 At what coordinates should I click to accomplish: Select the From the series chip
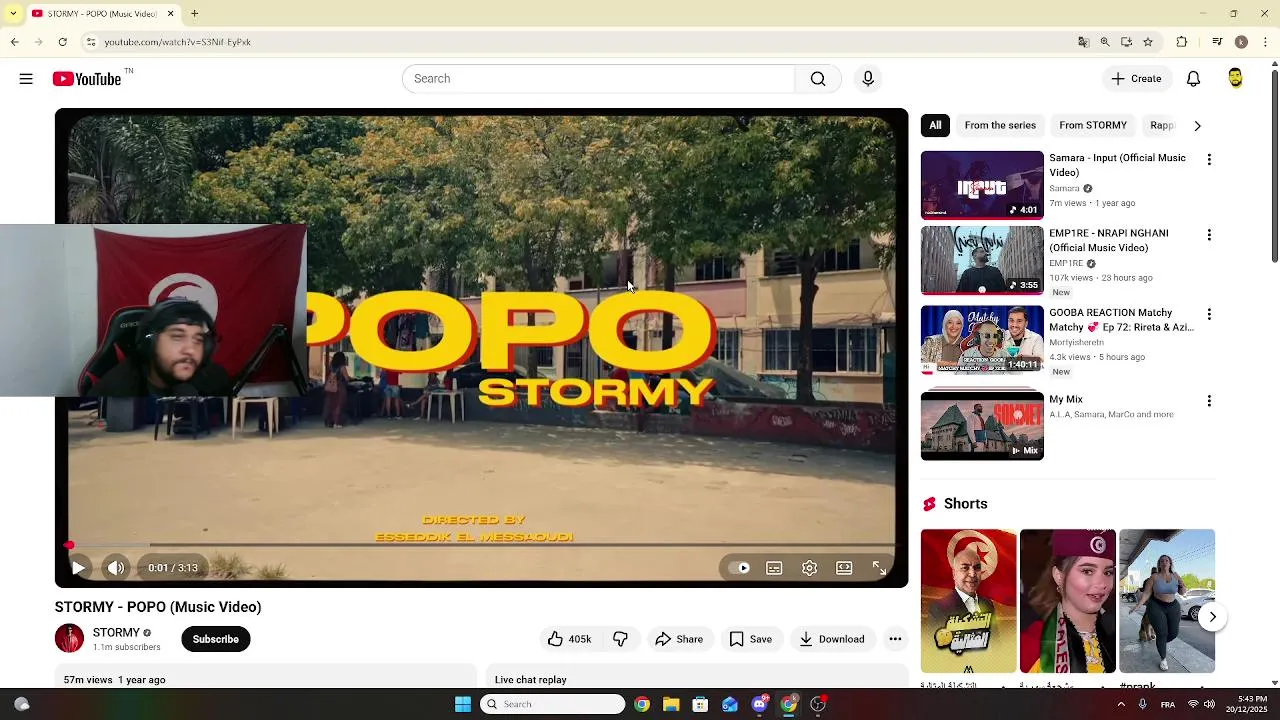coord(1000,125)
